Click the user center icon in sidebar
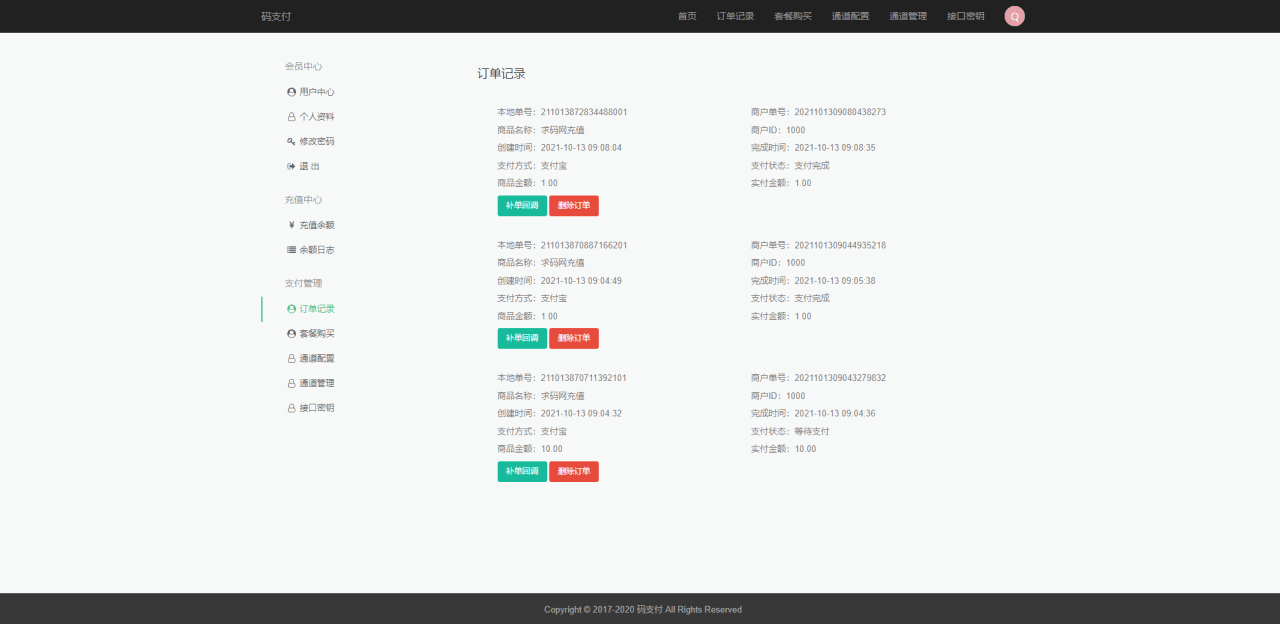Screen dimensions: 1280x624 coord(291,92)
